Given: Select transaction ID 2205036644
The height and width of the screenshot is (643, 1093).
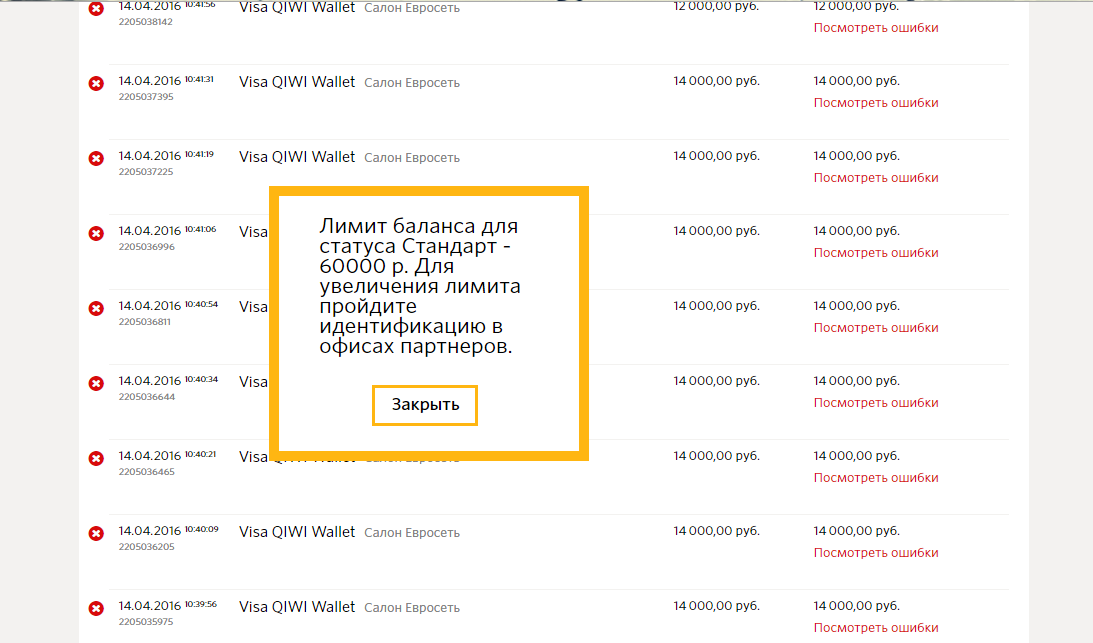Looking at the screenshot, I should 146,397.
